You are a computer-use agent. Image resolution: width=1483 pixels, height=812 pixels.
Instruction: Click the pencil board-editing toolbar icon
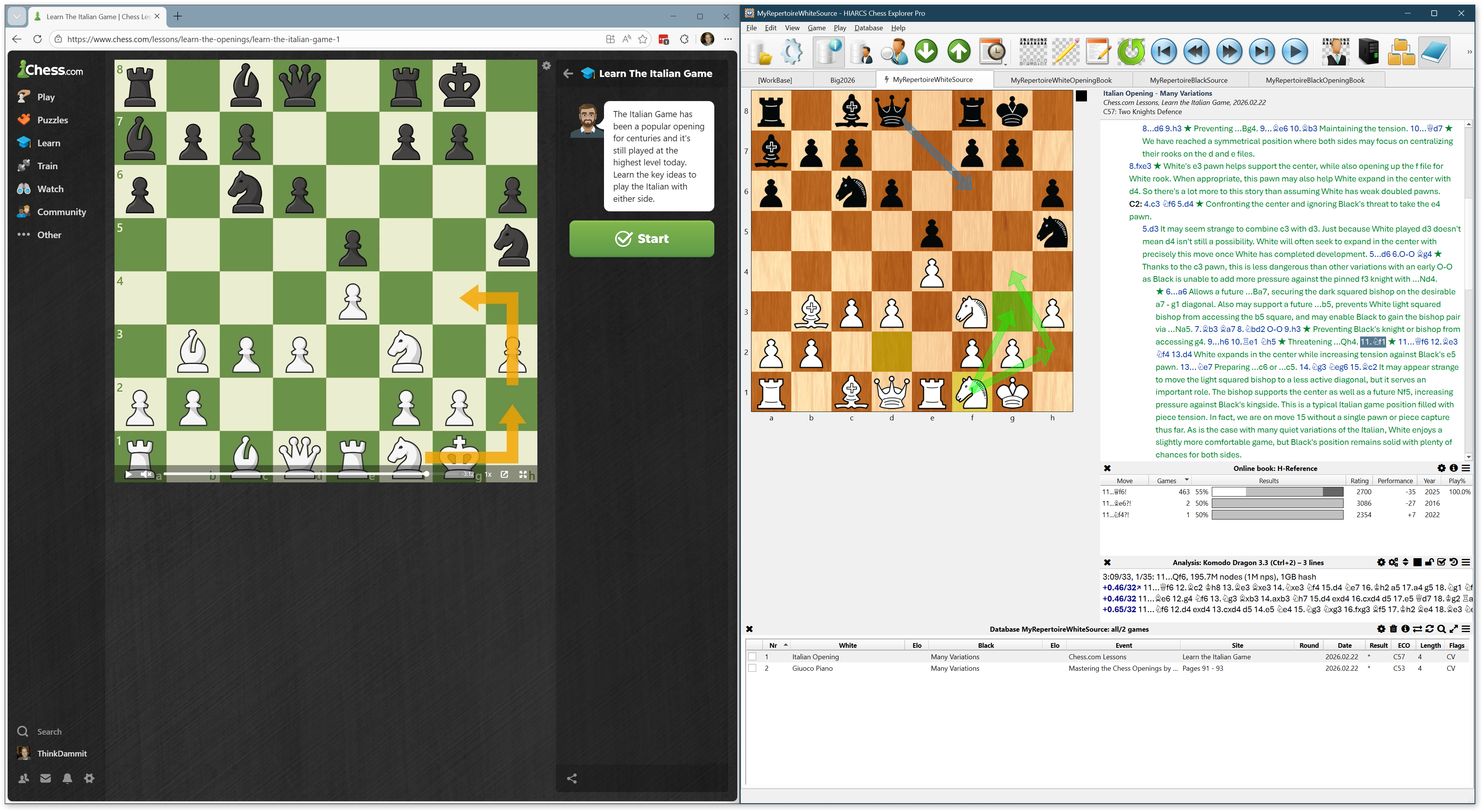point(1066,52)
